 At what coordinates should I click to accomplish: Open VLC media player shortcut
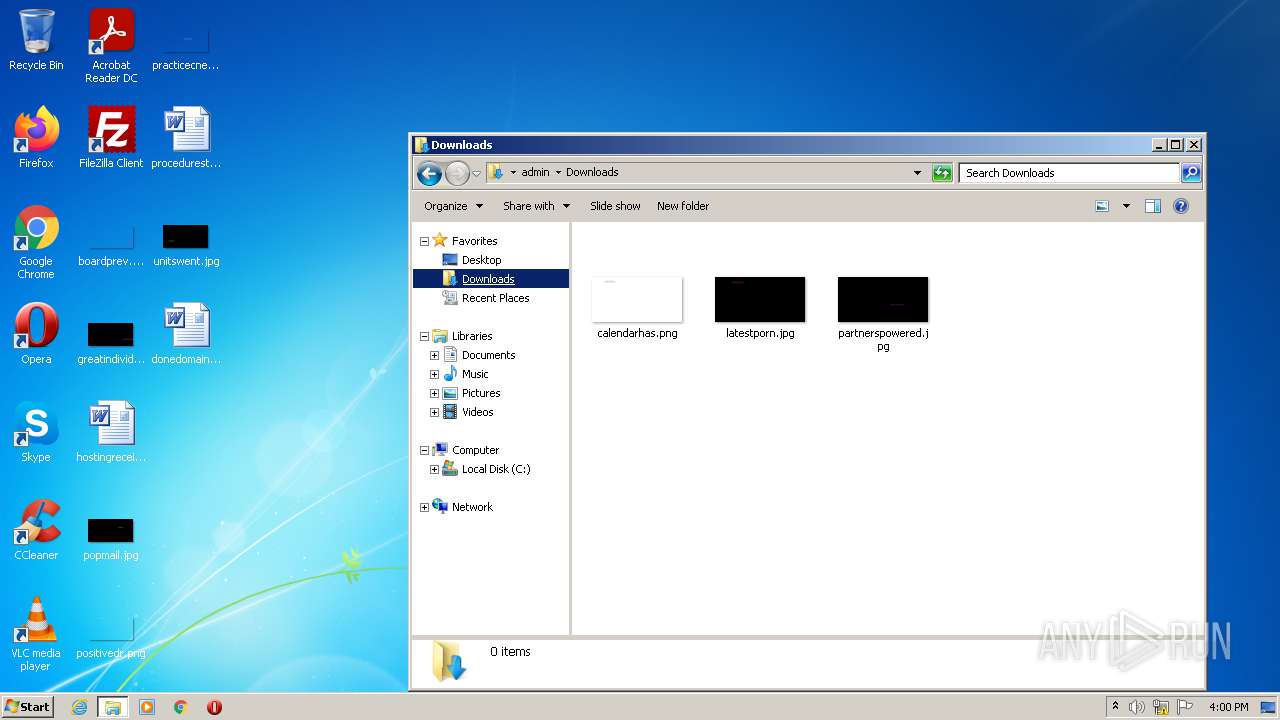tap(36, 634)
